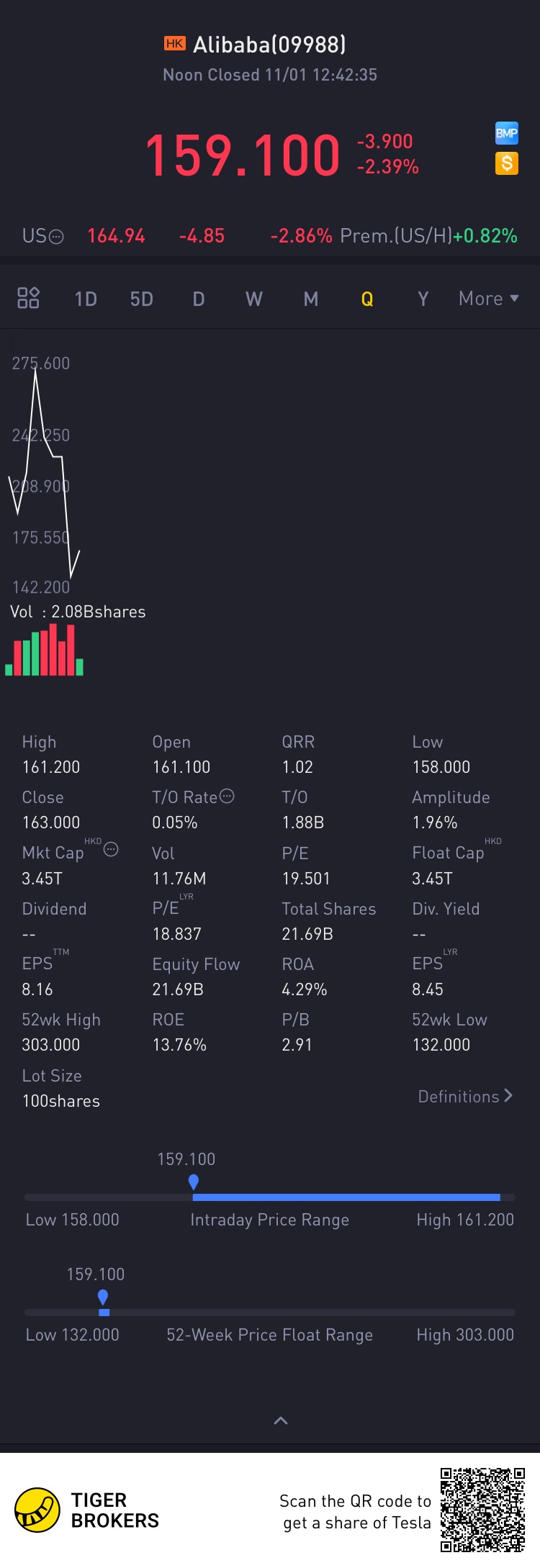Tap the Tesla share QR code
Viewport: 540px width, 1568px height.
[482, 1510]
